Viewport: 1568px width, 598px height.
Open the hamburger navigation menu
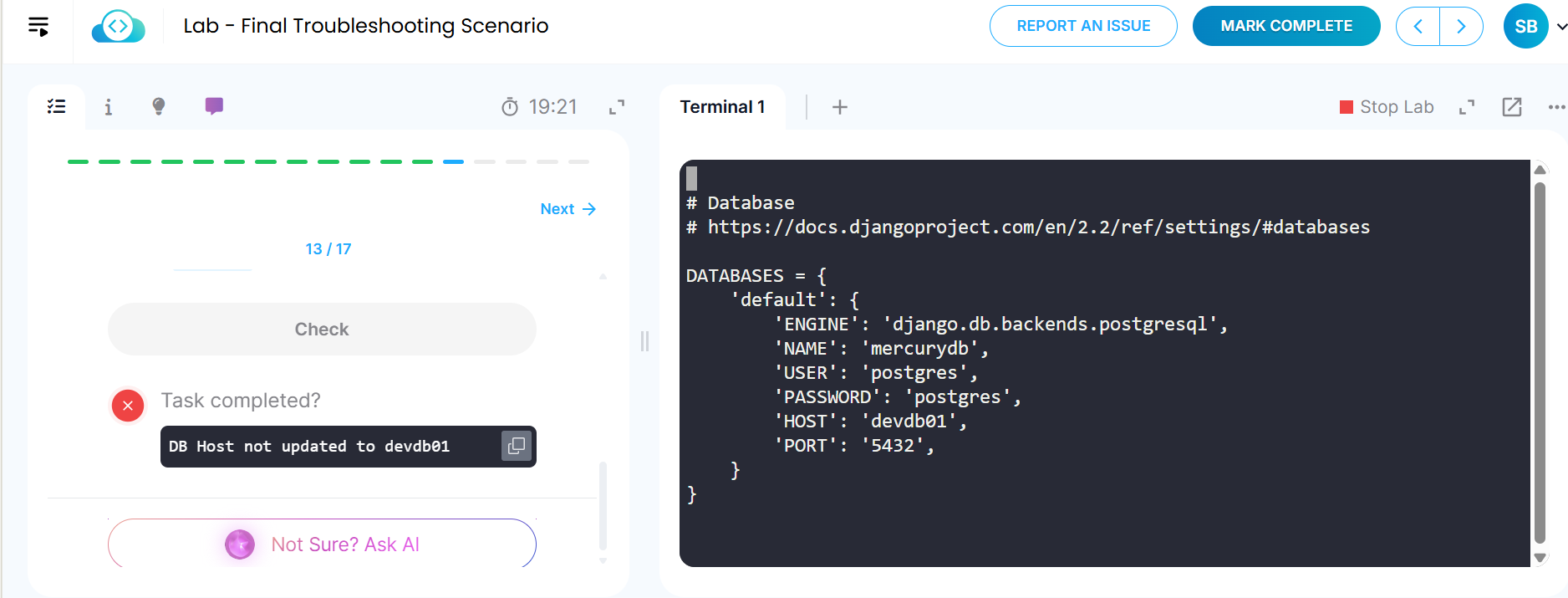38,26
